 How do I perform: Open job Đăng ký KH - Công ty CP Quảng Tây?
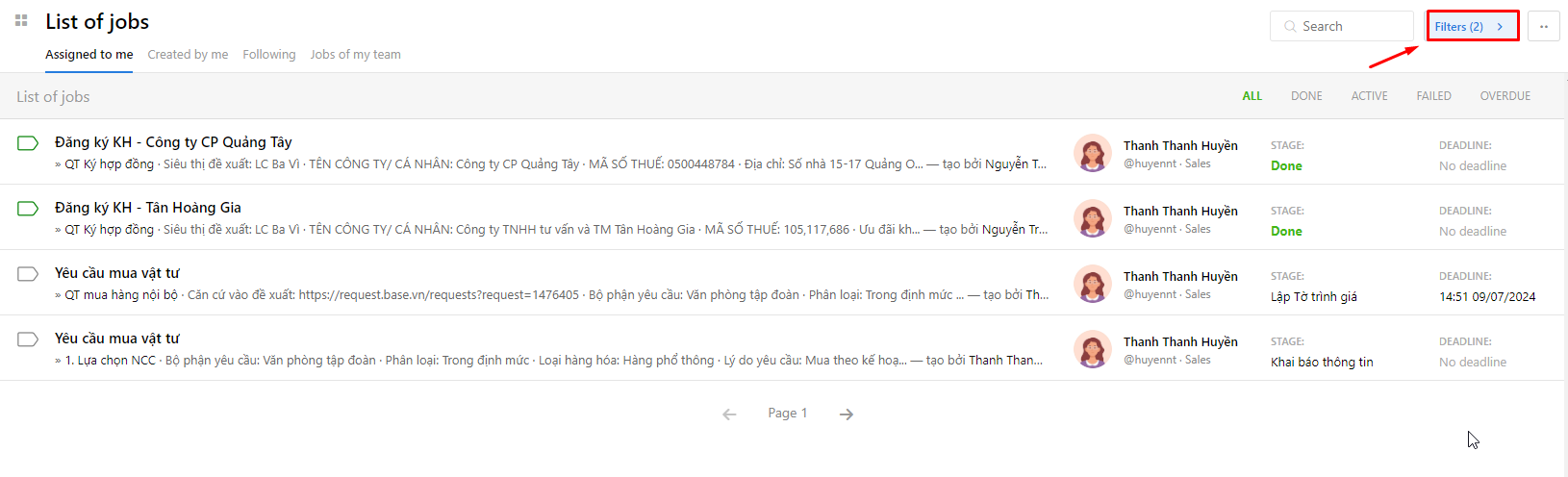(x=173, y=142)
